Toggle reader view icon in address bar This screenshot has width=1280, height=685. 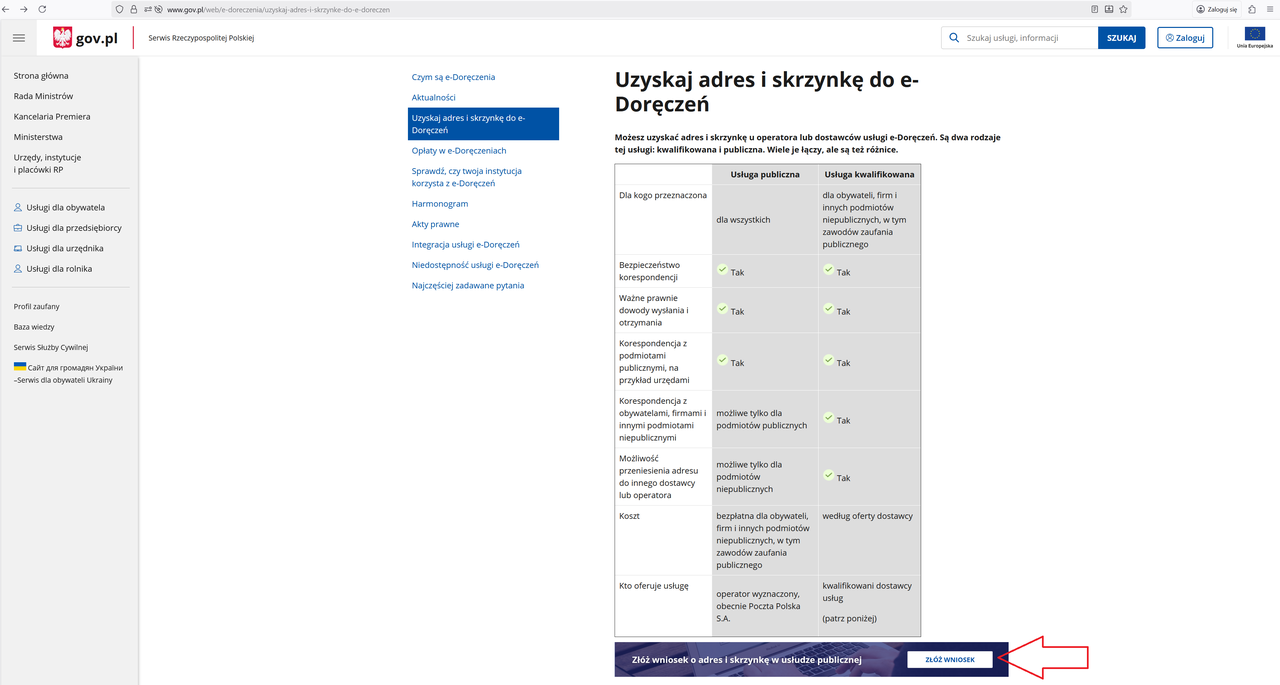(1094, 9)
